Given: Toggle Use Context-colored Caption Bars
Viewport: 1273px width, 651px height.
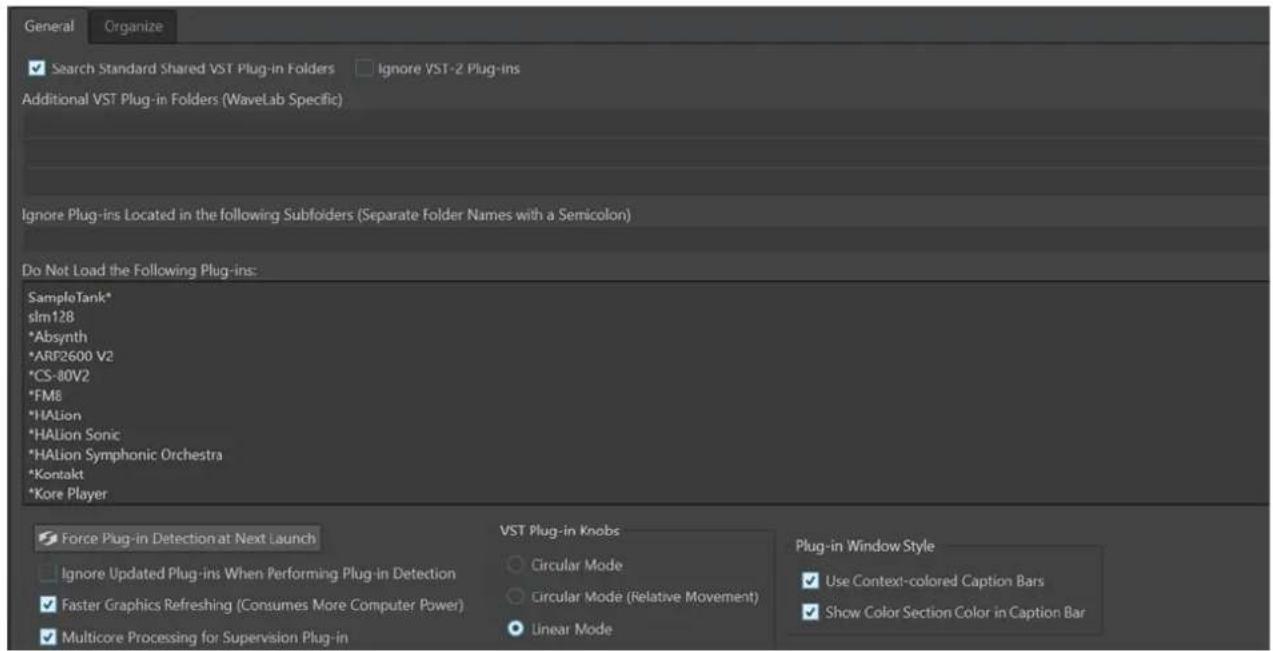Looking at the screenshot, I should [811, 581].
